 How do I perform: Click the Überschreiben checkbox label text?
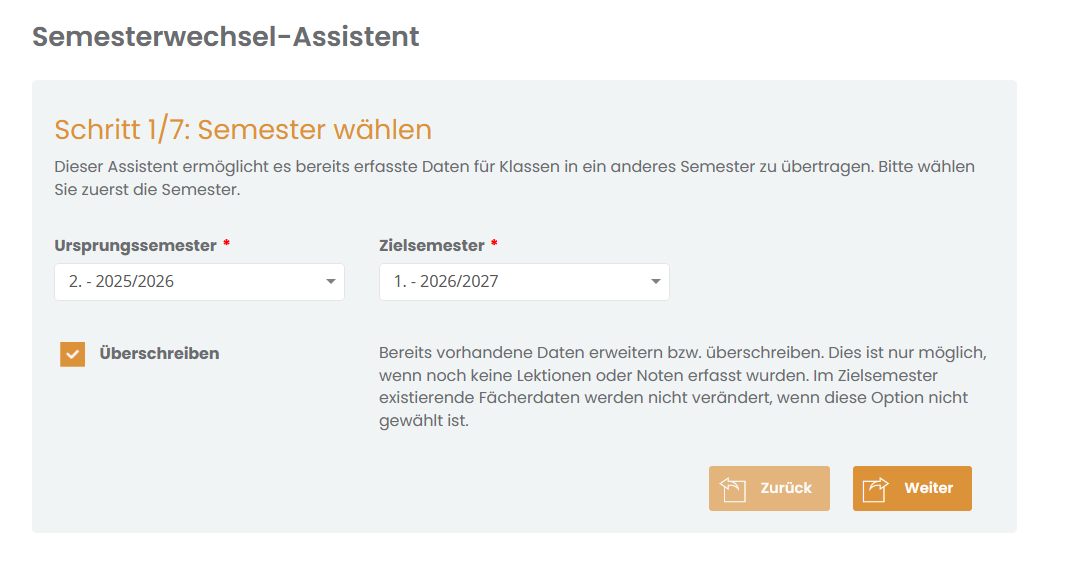(159, 354)
